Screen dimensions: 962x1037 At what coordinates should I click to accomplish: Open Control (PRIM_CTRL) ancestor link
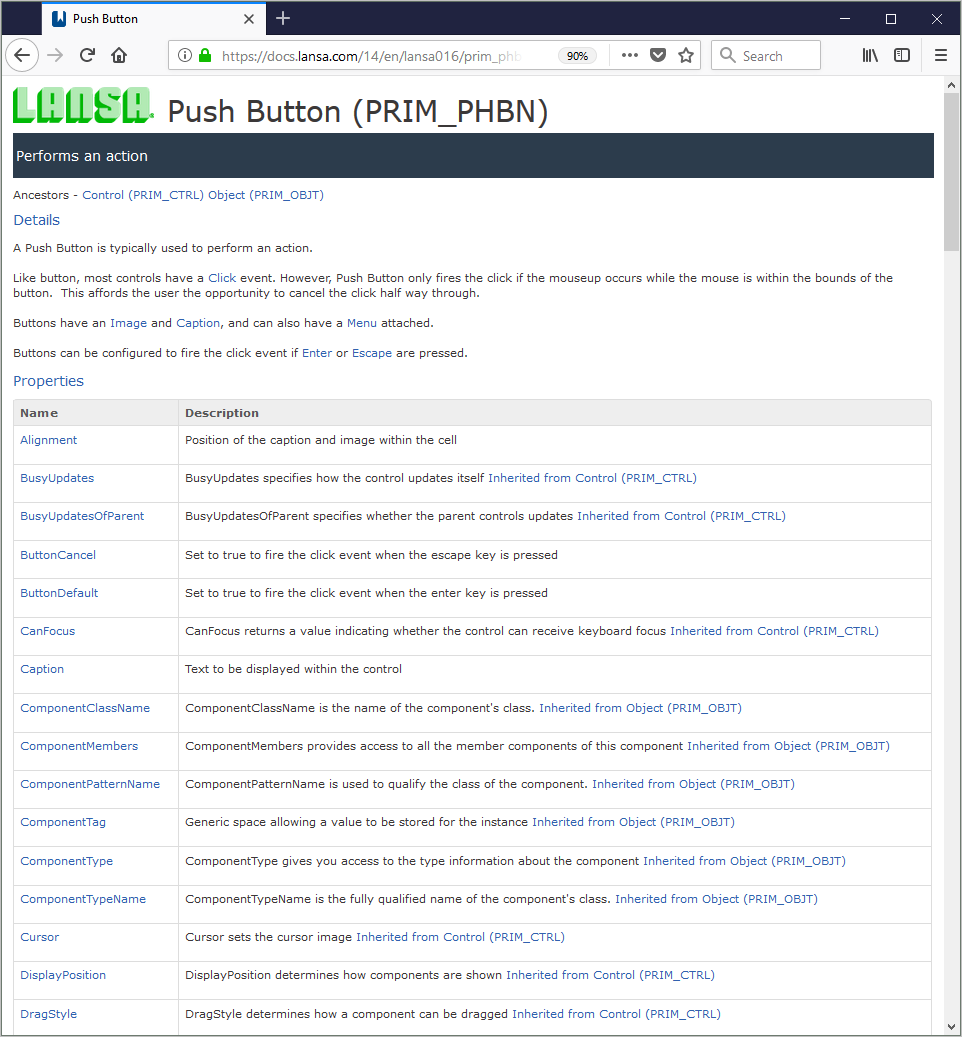coord(143,195)
